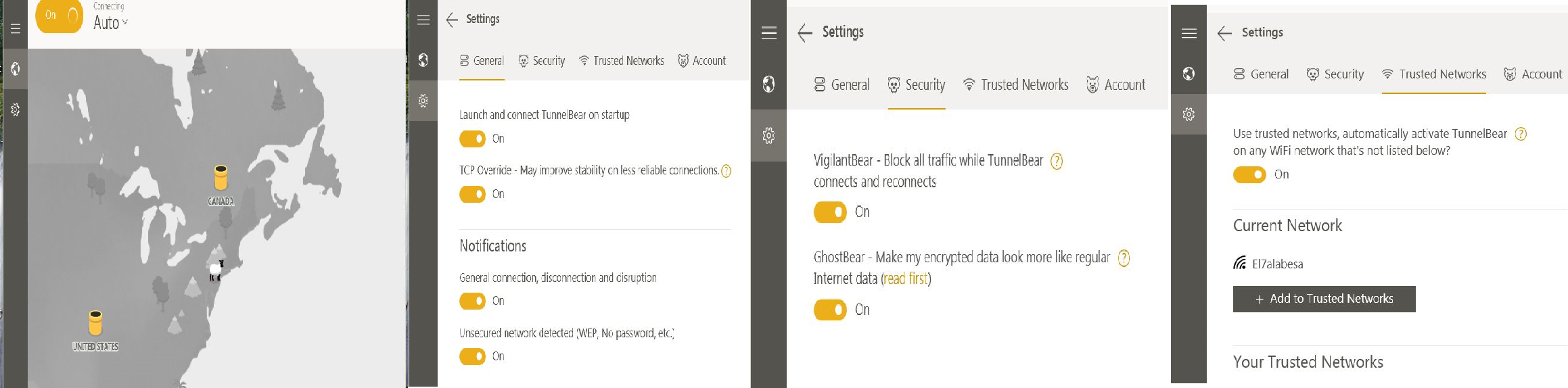Expand the Auto country dropdown

click(x=110, y=23)
